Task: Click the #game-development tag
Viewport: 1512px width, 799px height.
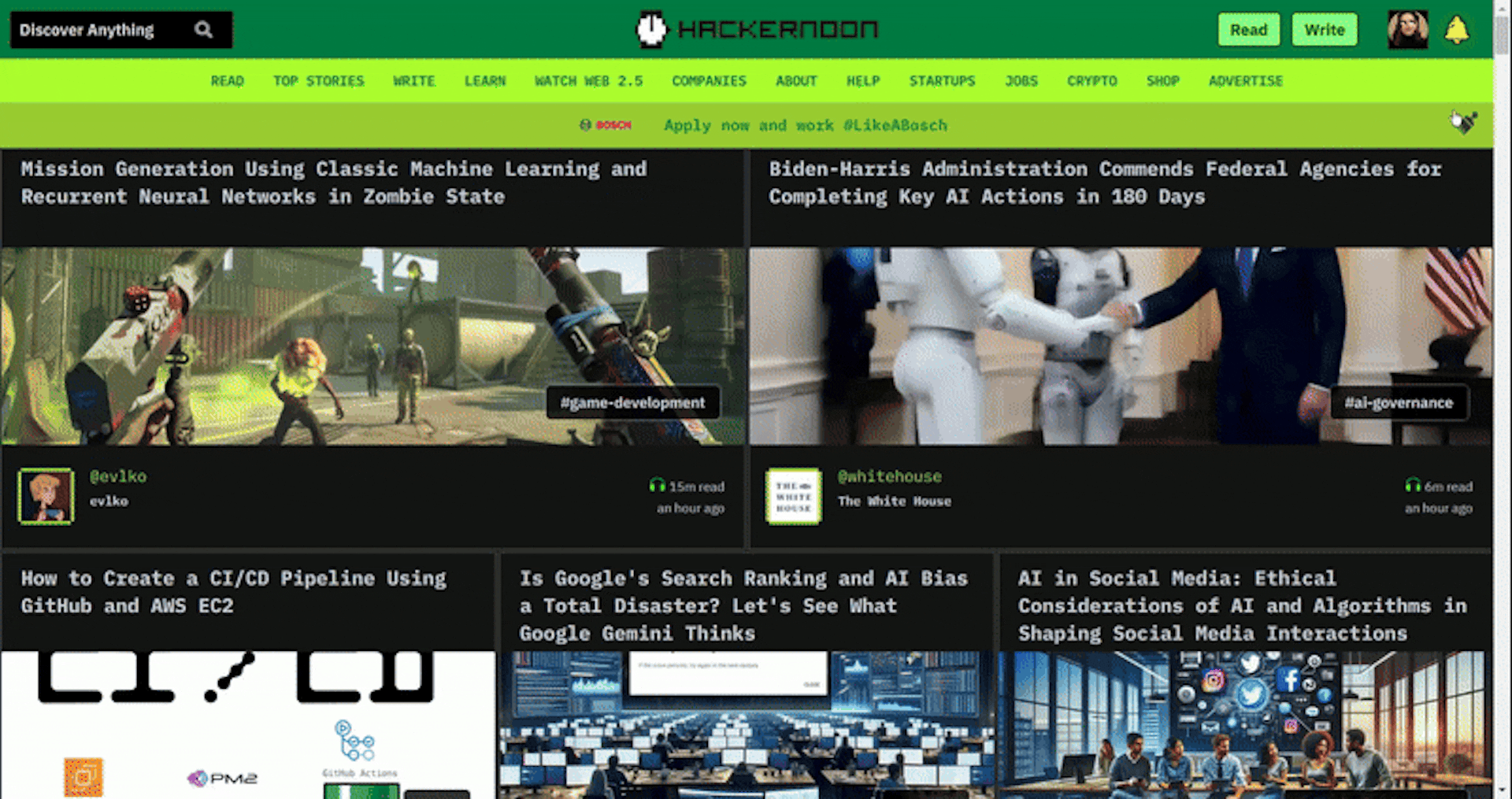Action: pos(632,402)
